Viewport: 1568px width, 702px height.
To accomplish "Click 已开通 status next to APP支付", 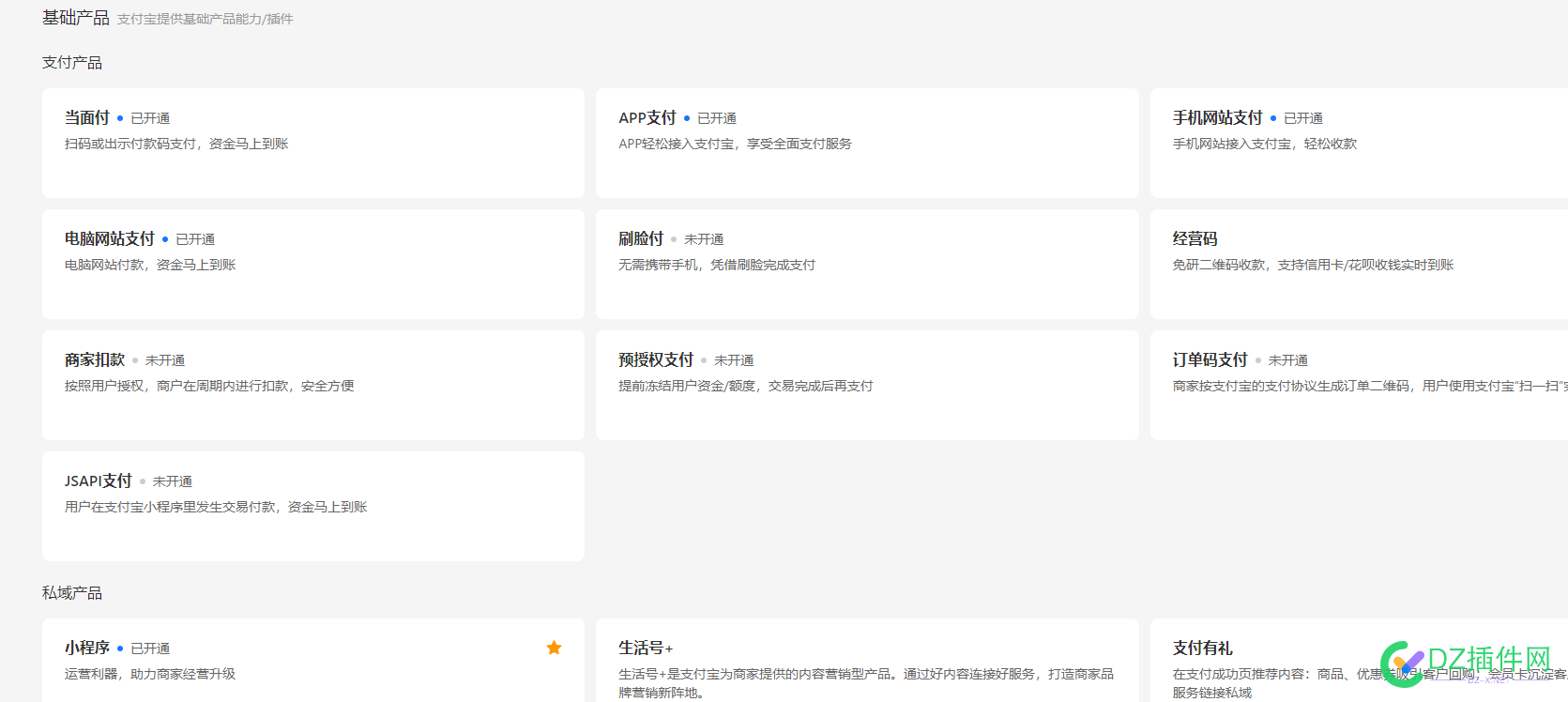I will click(x=717, y=118).
